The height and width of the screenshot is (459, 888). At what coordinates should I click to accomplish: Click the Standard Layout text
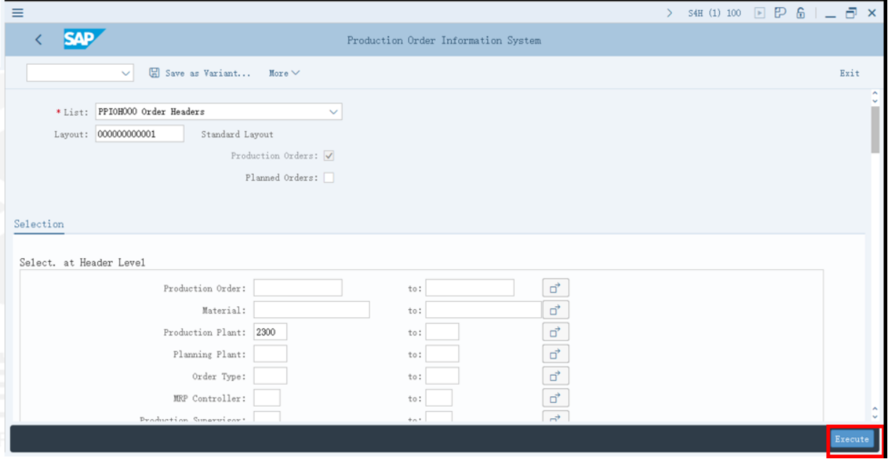[x=237, y=134]
